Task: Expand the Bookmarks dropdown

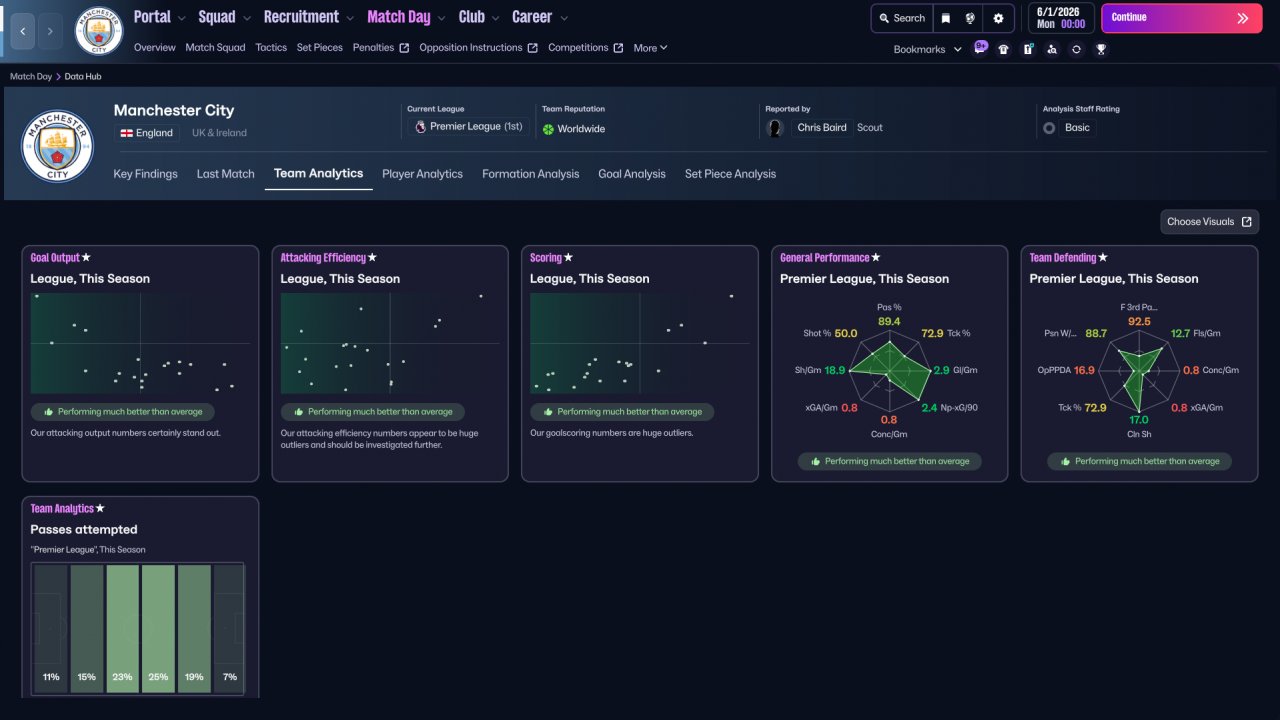Action: [x=927, y=49]
